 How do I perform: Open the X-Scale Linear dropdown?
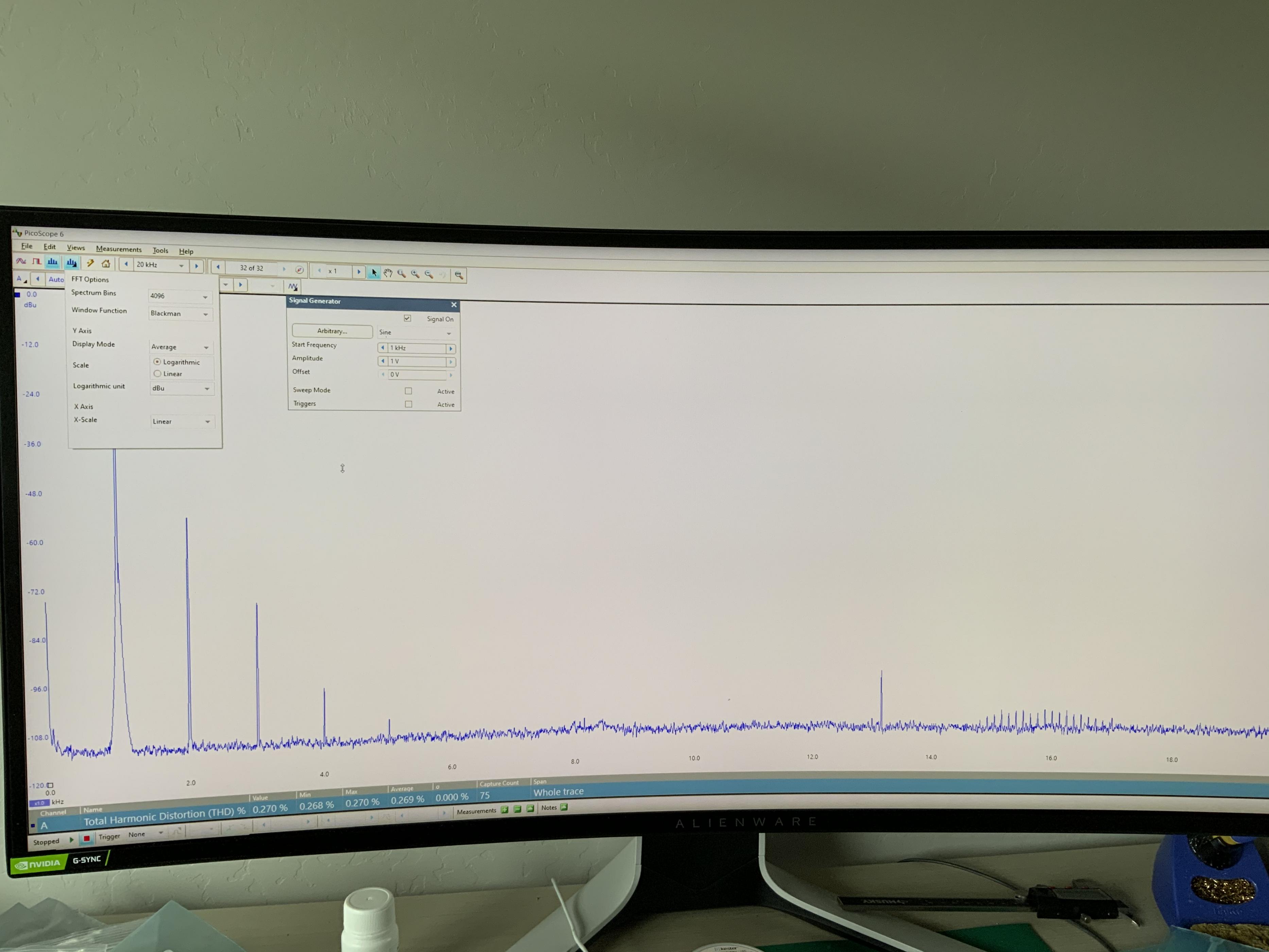click(183, 421)
